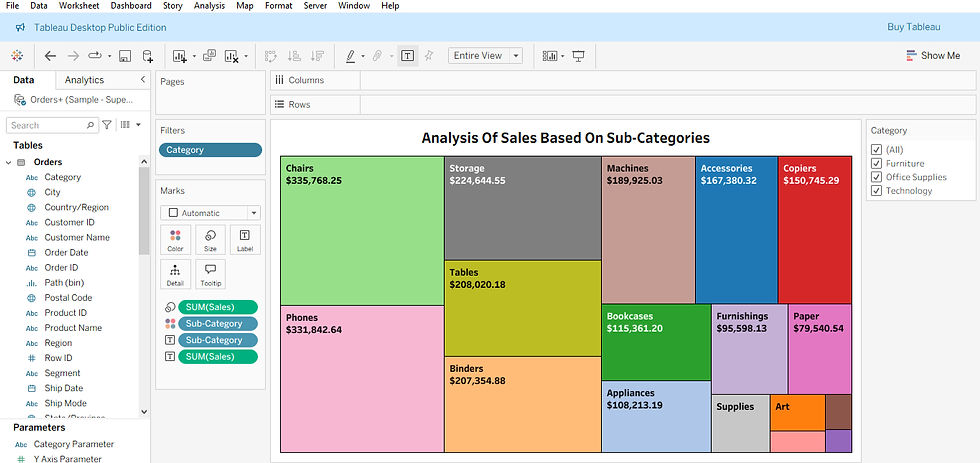Viewport: 980px width, 463px height.
Task: Click the Columns shelf
Action: [x=623, y=80]
